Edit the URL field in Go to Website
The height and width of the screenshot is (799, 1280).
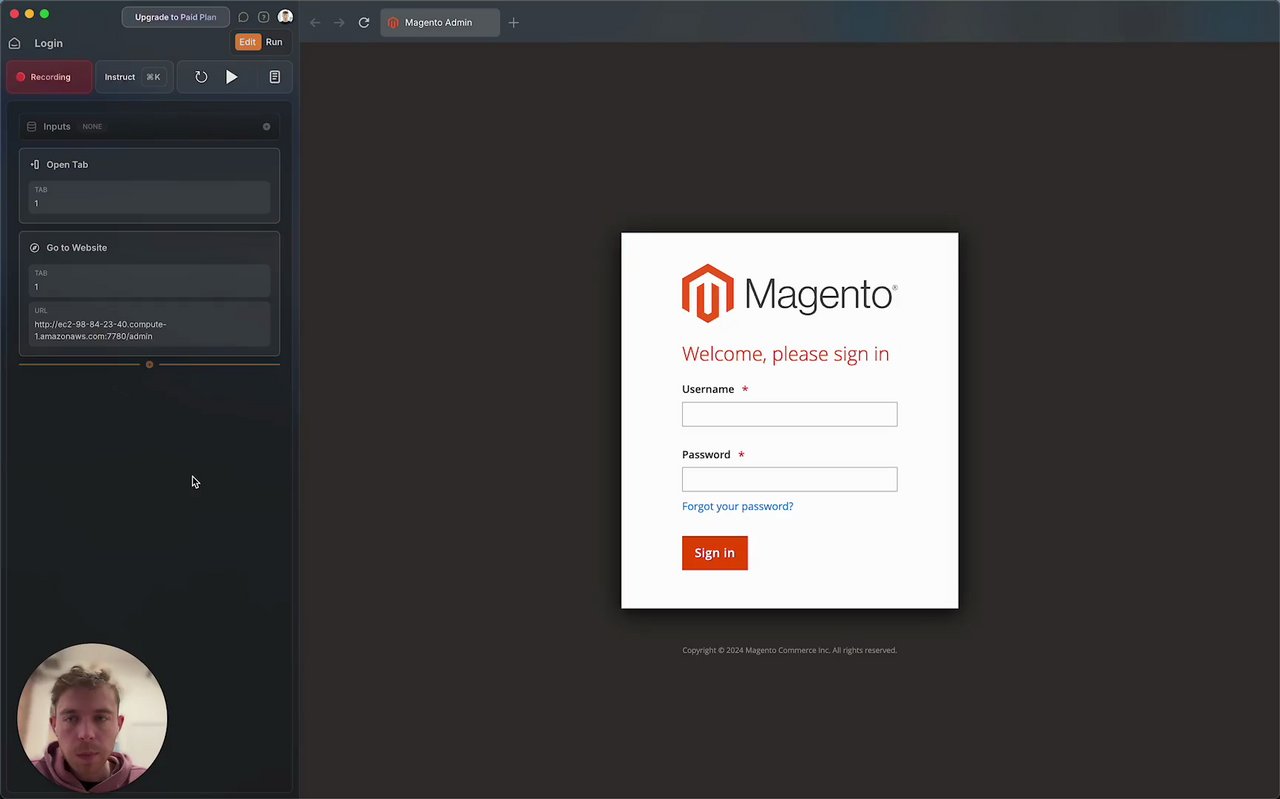coord(149,324)
